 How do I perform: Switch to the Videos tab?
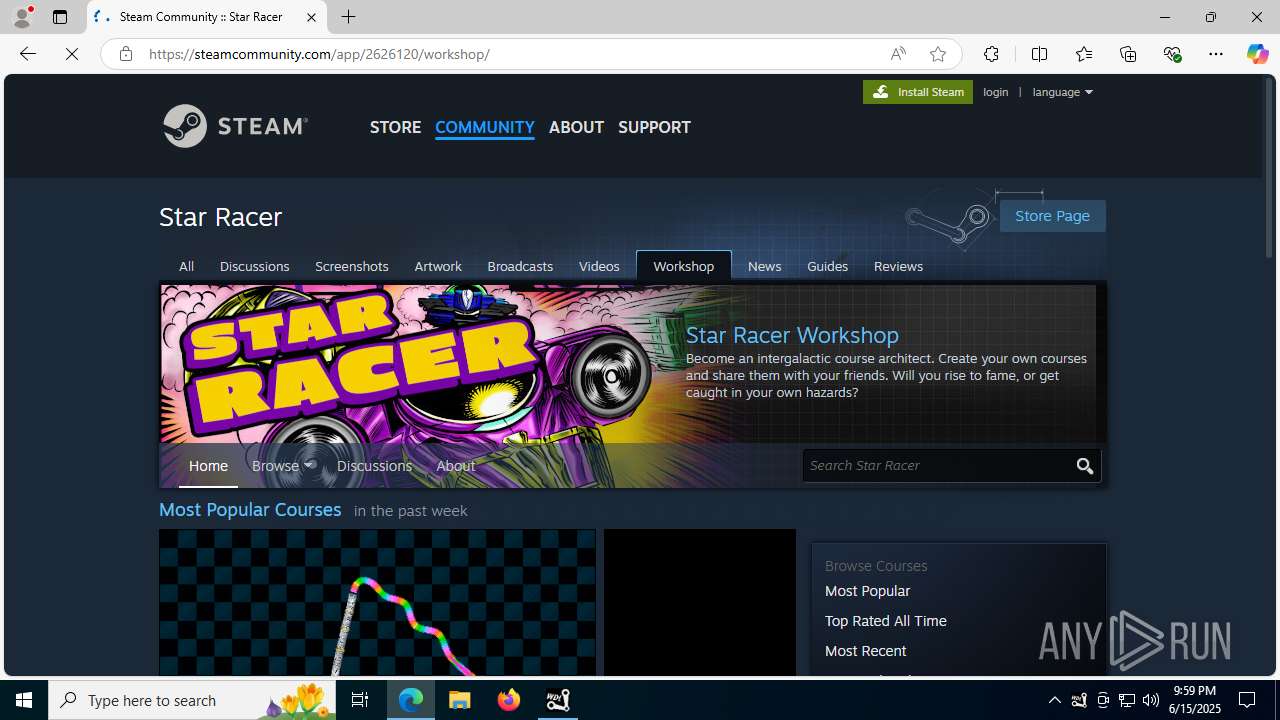click(x=599, y=266)
